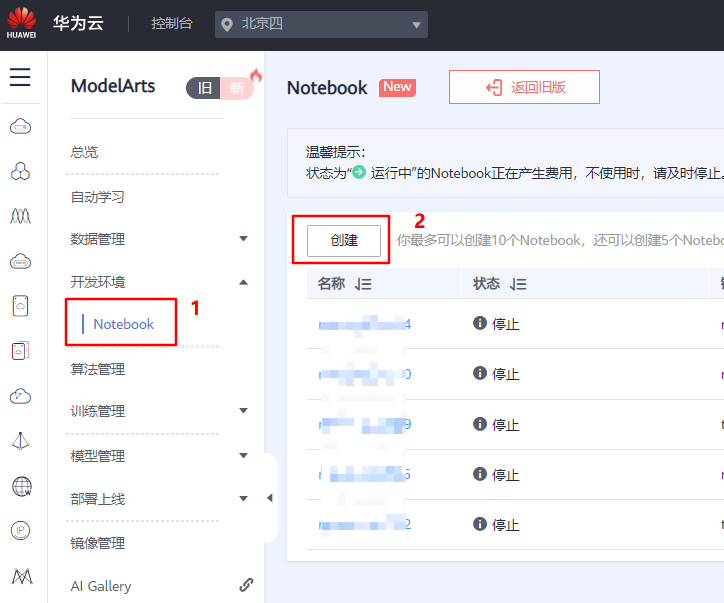
Task: Click the green running status icon in the tip
Action: [x=359, y=172]
